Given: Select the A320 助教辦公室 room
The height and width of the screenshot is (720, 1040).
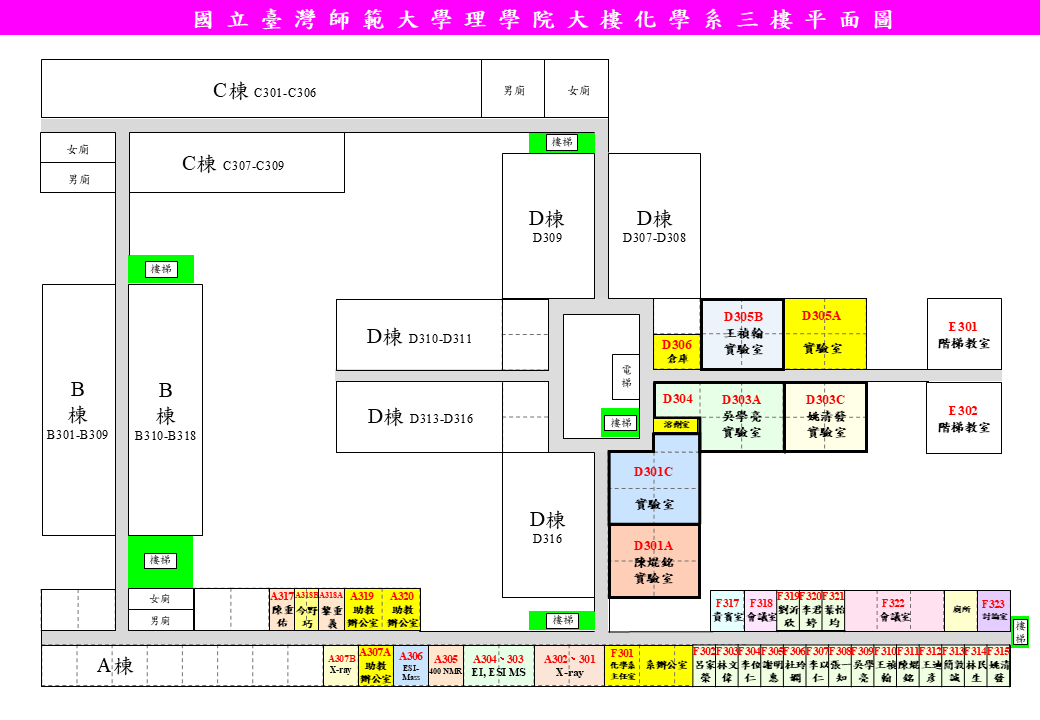Looking at the screenshot, I should point(402,609).
